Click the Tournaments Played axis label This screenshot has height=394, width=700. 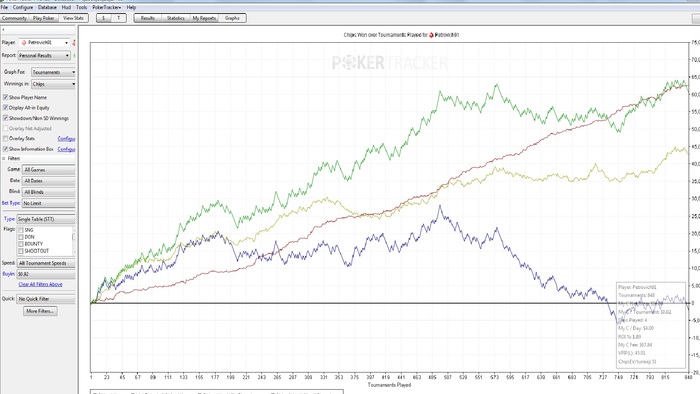point(389,385)
